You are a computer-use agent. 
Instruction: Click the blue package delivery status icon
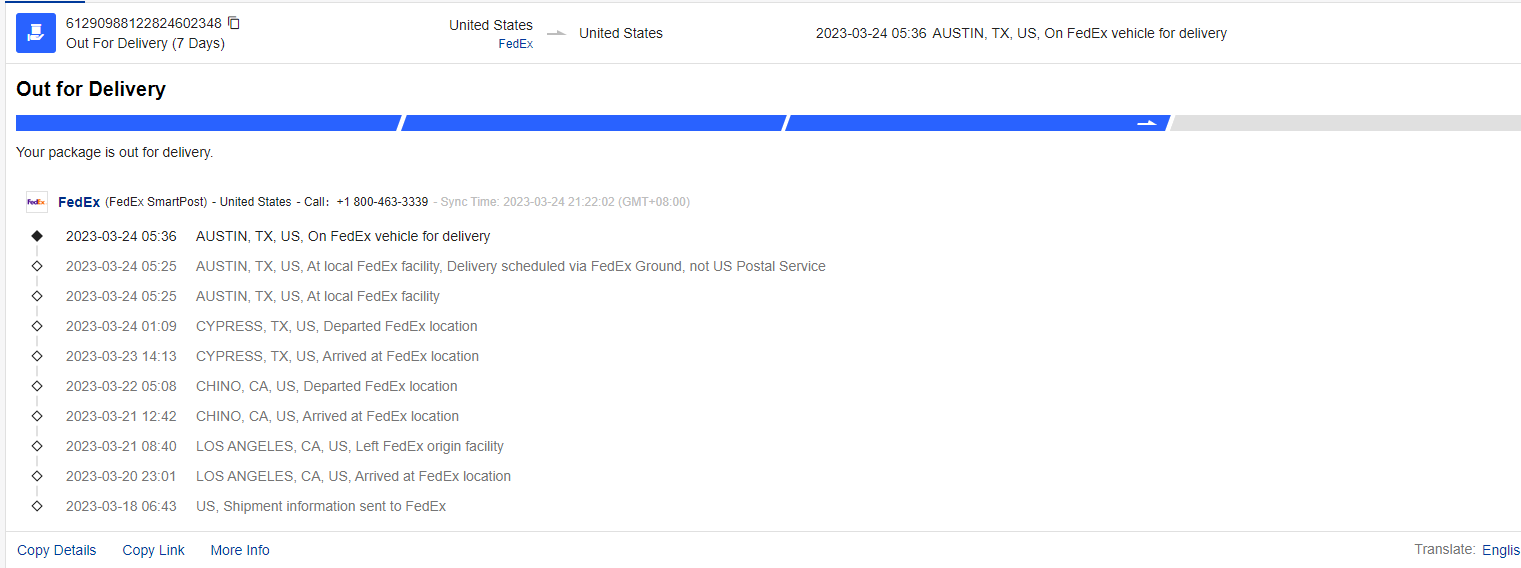[36, 33]
